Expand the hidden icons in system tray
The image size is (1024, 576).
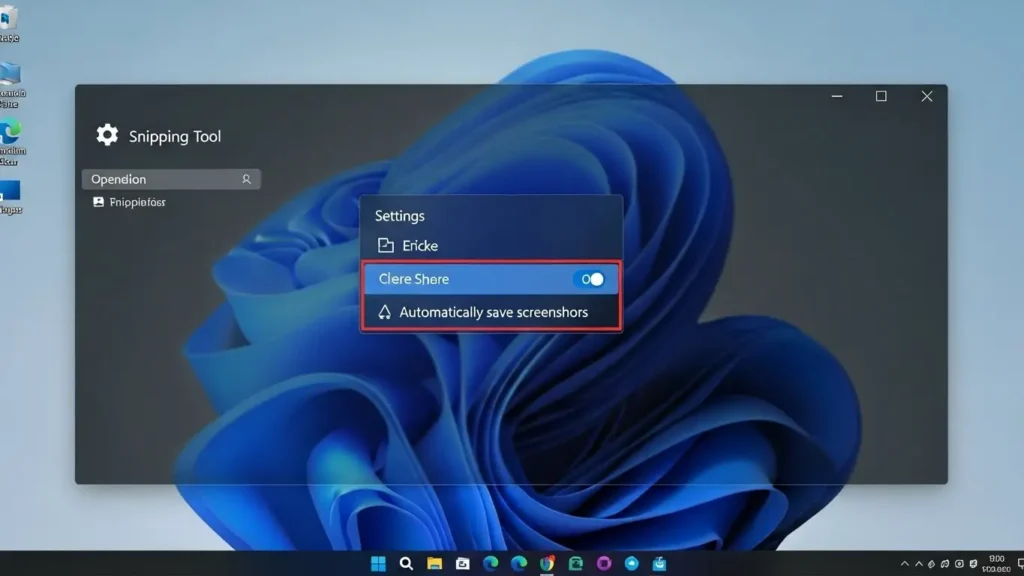pos(905,563)
